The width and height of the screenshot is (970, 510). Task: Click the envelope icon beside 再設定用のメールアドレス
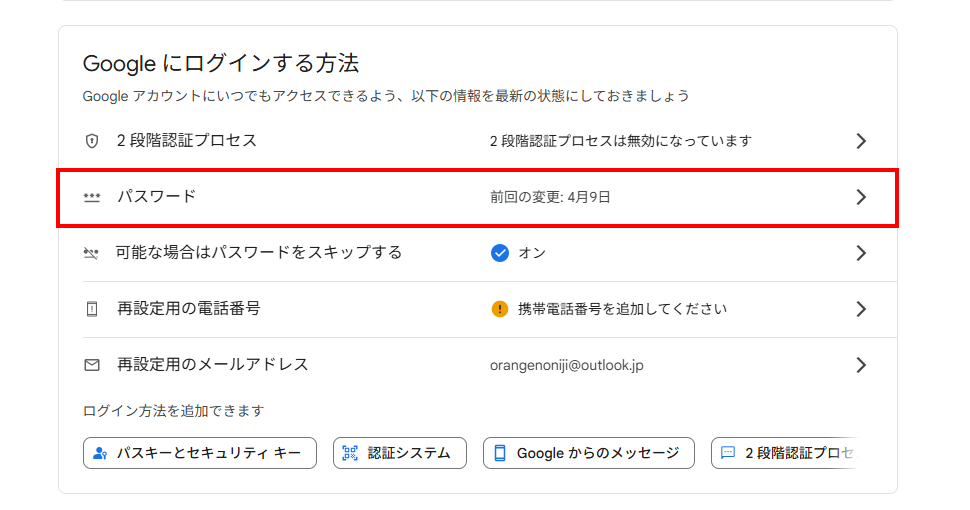92,365
